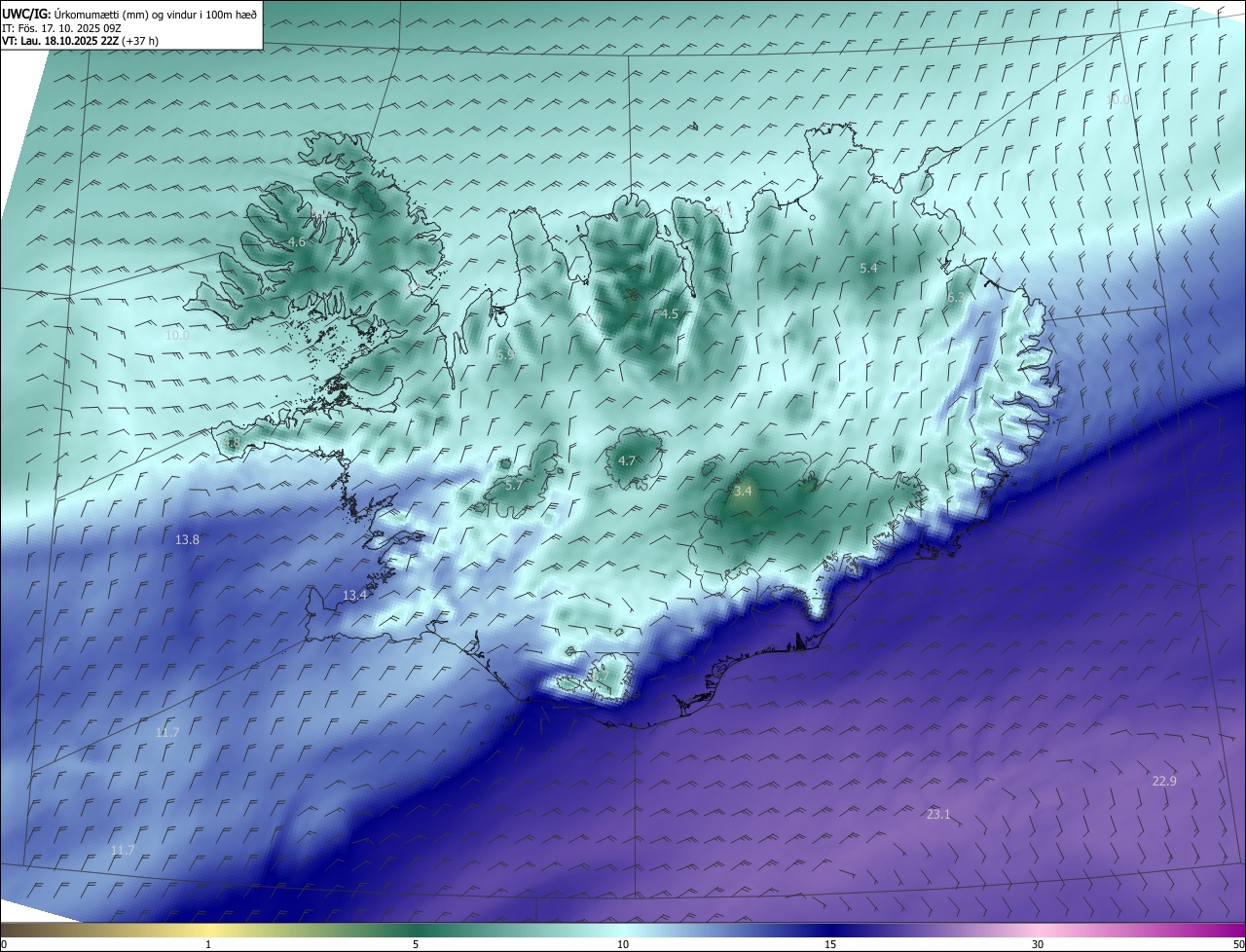Screen dimensions: 1246x952
Task: Click the 23.1 value label in the purple area
Action: (x=938, y=814)
